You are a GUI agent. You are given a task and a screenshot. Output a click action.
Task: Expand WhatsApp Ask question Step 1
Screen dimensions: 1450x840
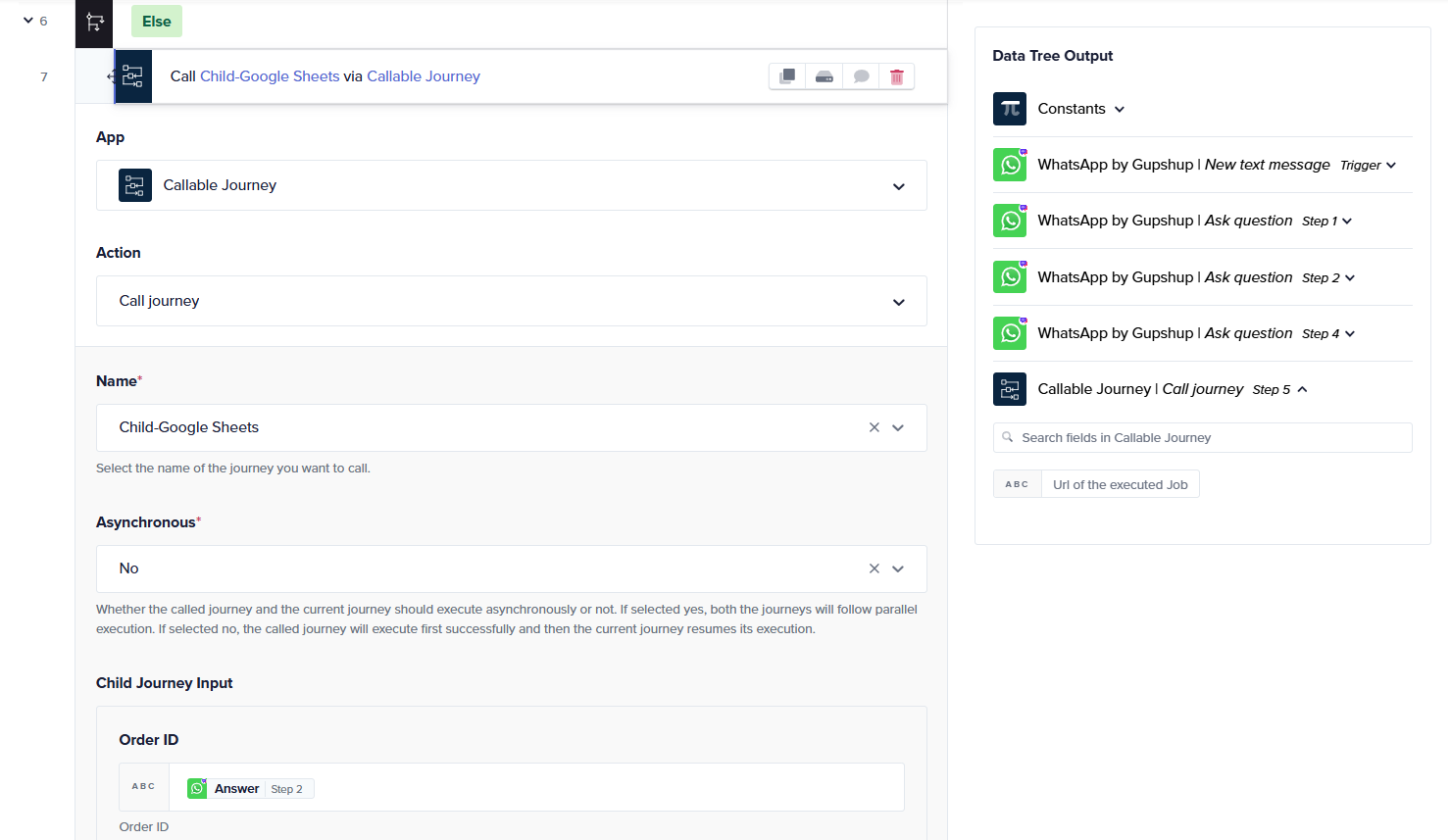[x=1347, y=221]
